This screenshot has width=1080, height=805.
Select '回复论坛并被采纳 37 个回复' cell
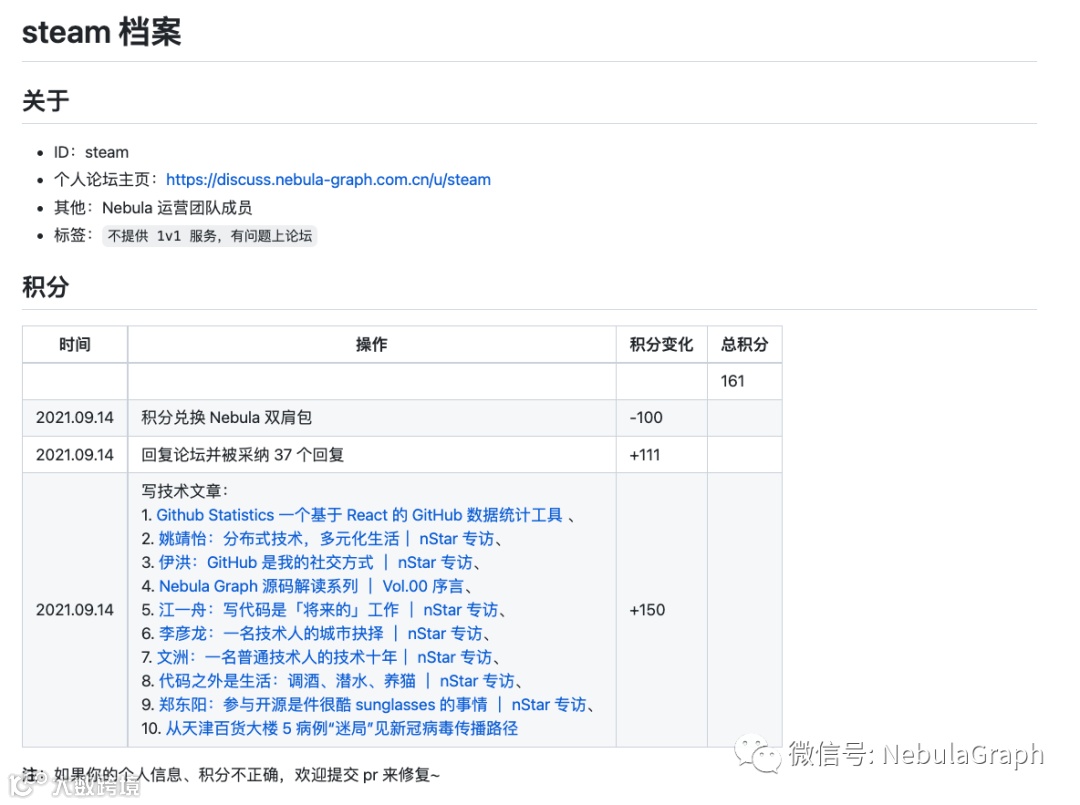click(x=372, y=454)
